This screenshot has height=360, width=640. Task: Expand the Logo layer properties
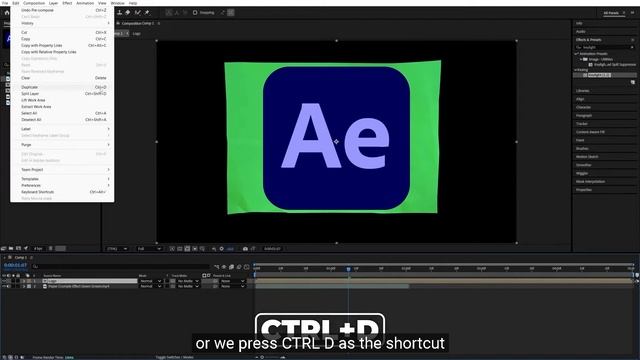24,281
